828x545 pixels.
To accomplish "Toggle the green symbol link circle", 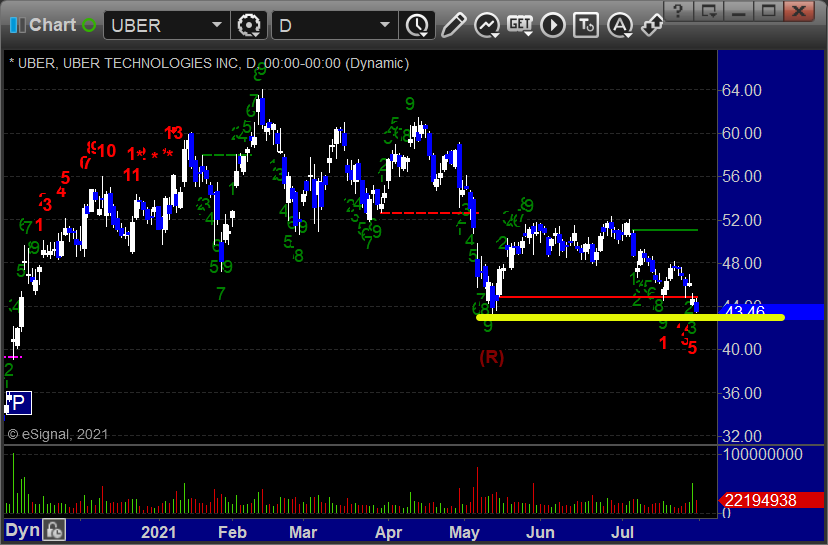I will [x=89, y=25].
